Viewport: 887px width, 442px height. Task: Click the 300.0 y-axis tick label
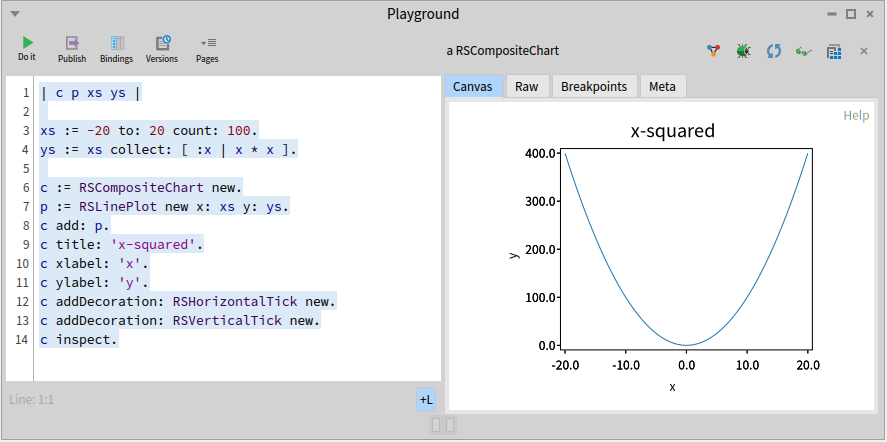click(x=540, y=201)
